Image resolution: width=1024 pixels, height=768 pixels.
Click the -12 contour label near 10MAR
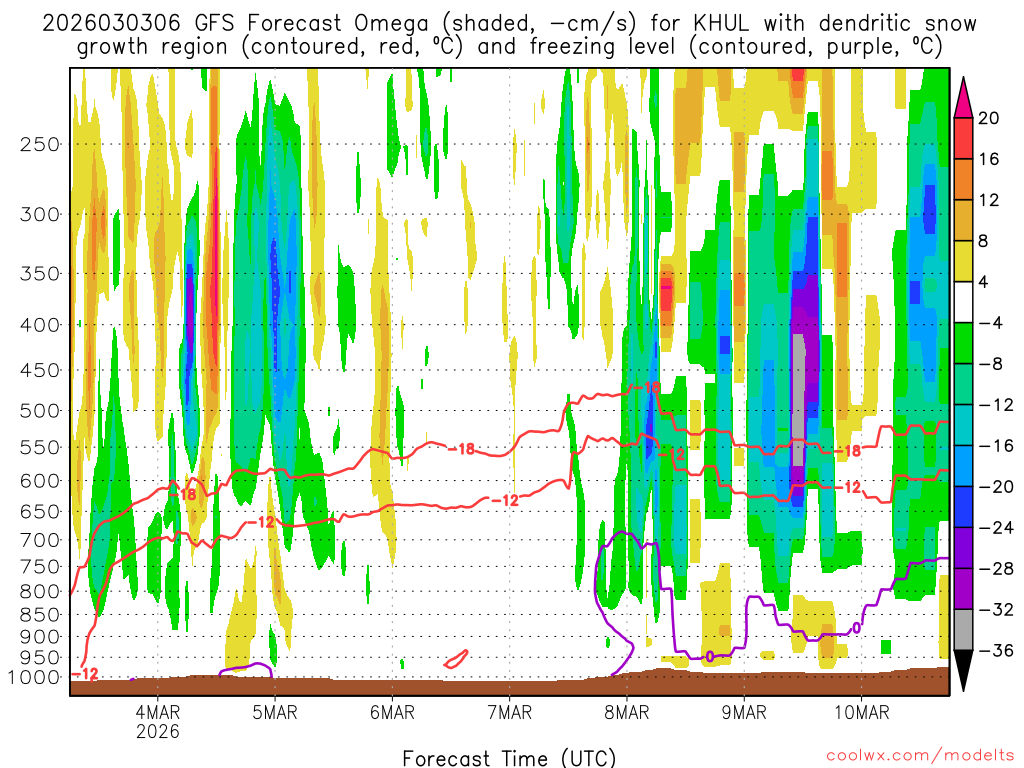pyautogui.click(x=848, y=487)
